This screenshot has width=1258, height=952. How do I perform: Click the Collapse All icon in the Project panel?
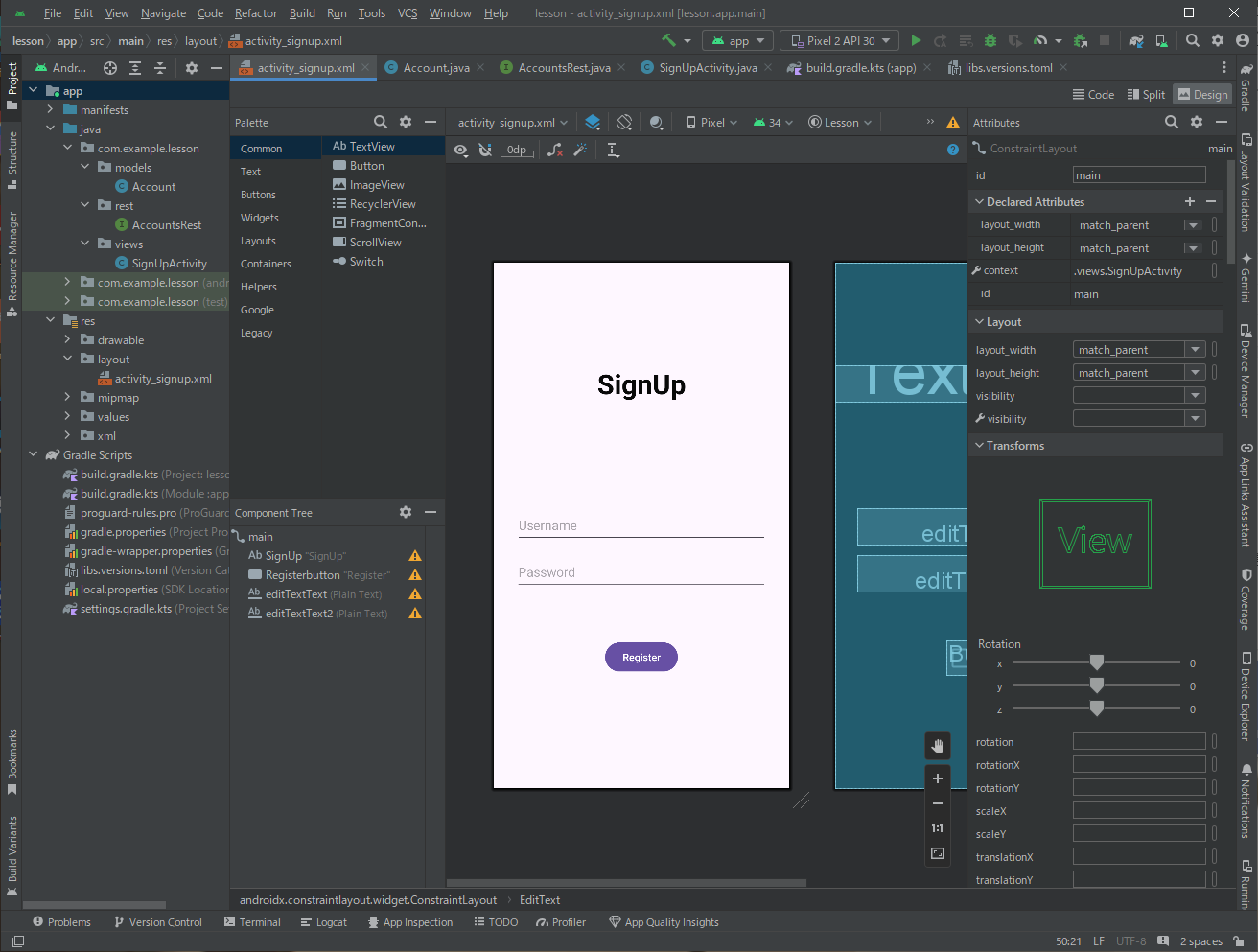160,68
